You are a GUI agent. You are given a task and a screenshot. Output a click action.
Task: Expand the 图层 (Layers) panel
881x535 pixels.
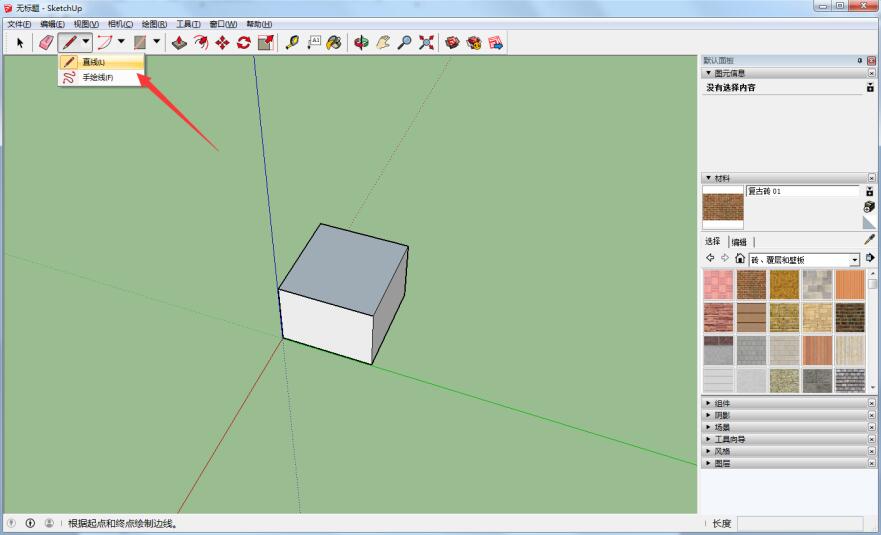(722, 463)
